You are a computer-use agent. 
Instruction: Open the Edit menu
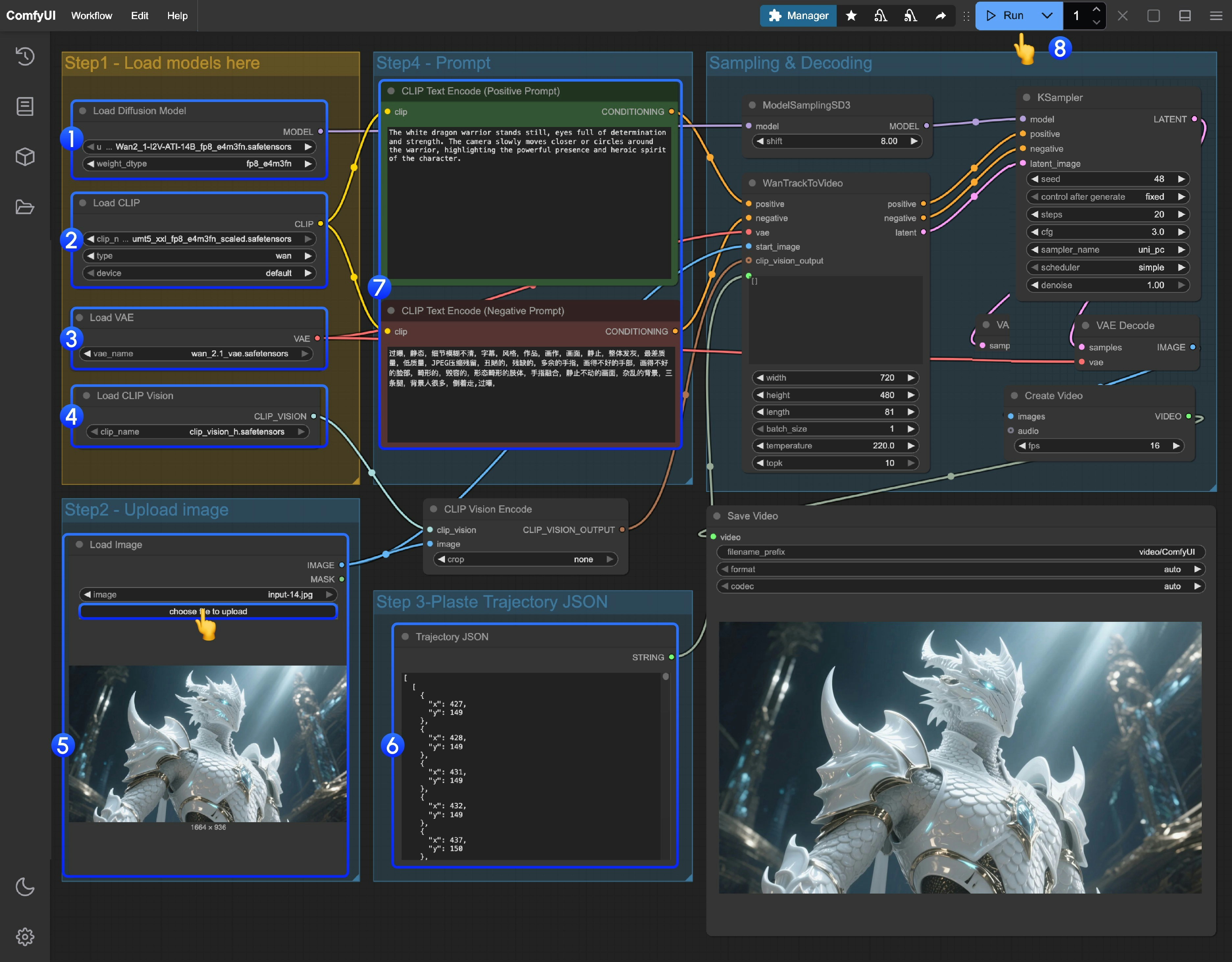pyautogui.click(x=139, y=16)
